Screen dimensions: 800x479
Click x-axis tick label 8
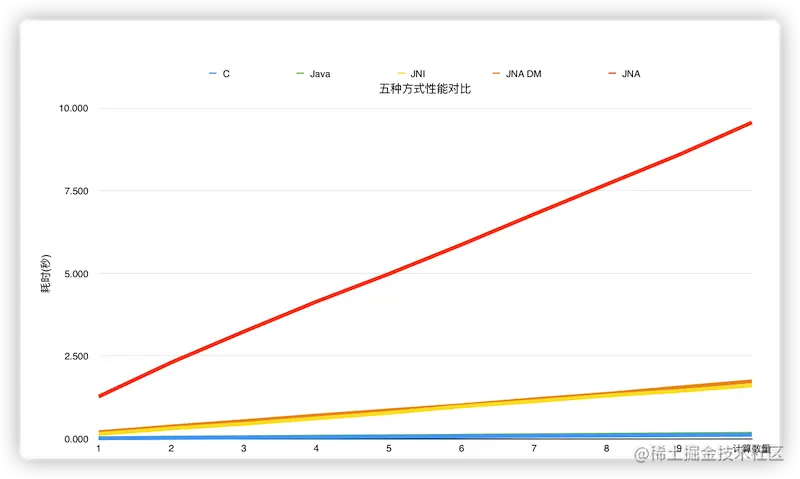point(606,448)
